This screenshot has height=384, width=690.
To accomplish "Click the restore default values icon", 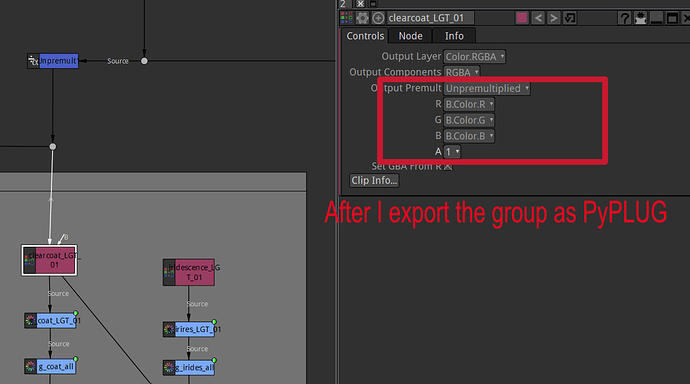I will coord(570,18).
